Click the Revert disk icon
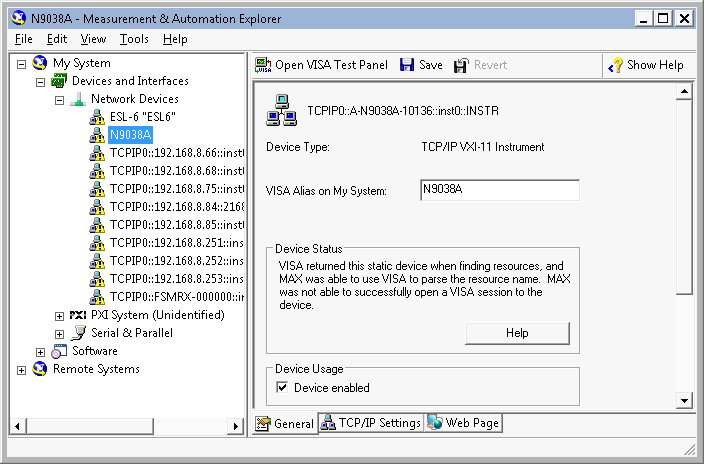Screen dimensions: 704x464 [x=461, y=65]
